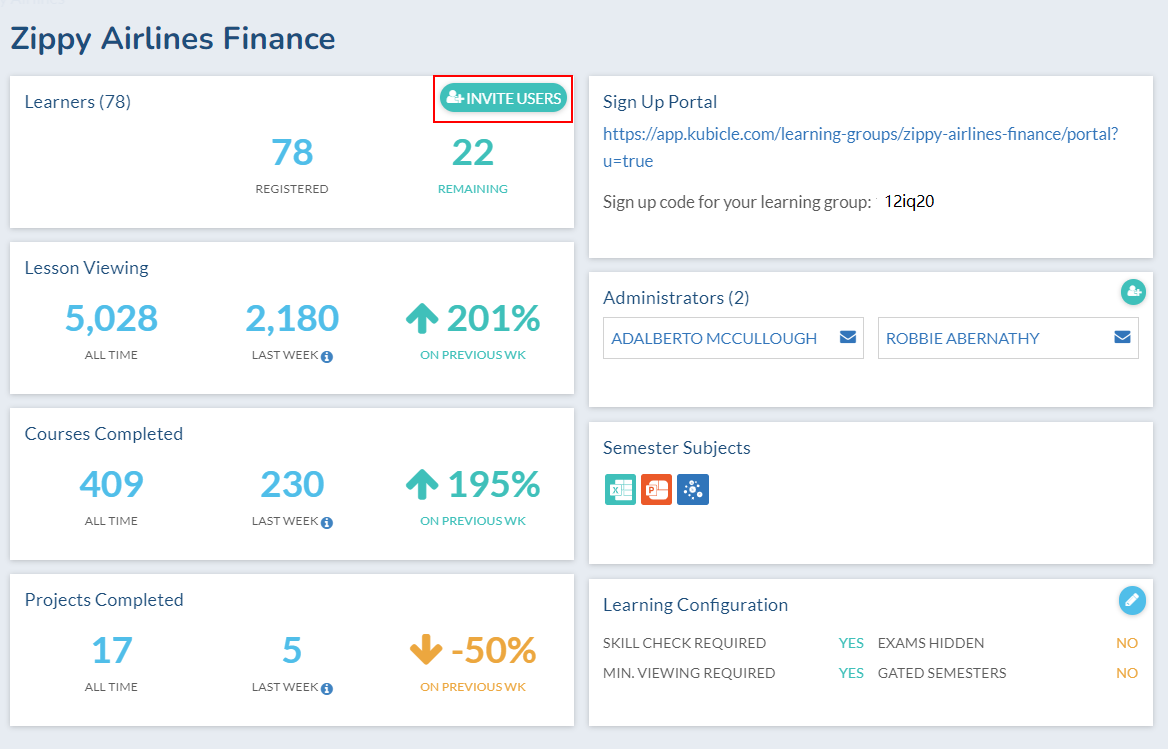Select the Excel semester subject icon

(620, 489)
